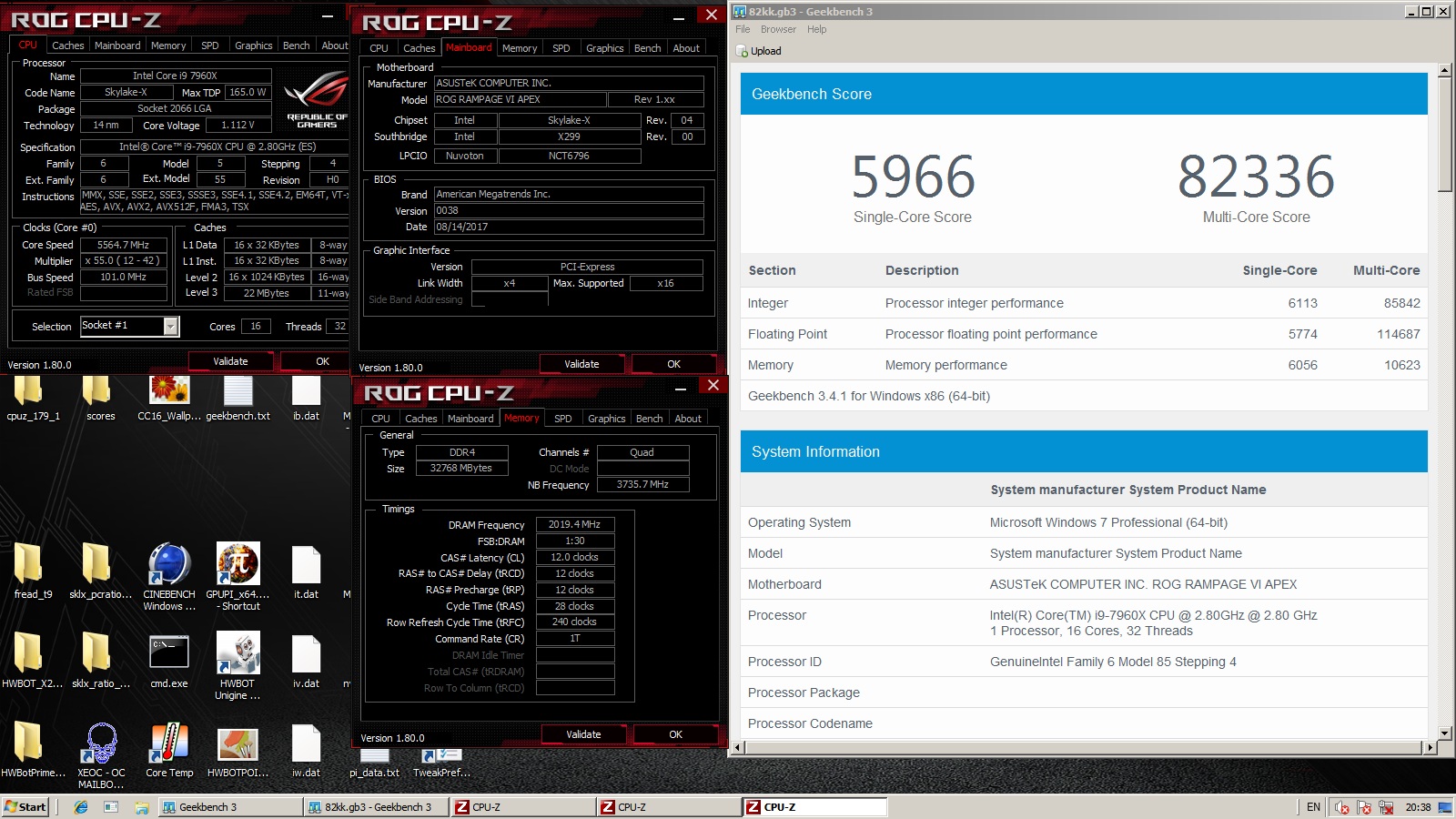Select Bench tab in Memory CPU-Z window
Image resolution: width=1456 pixels, height=819 pixels.
pyautogui.click(x=649, y=419)
